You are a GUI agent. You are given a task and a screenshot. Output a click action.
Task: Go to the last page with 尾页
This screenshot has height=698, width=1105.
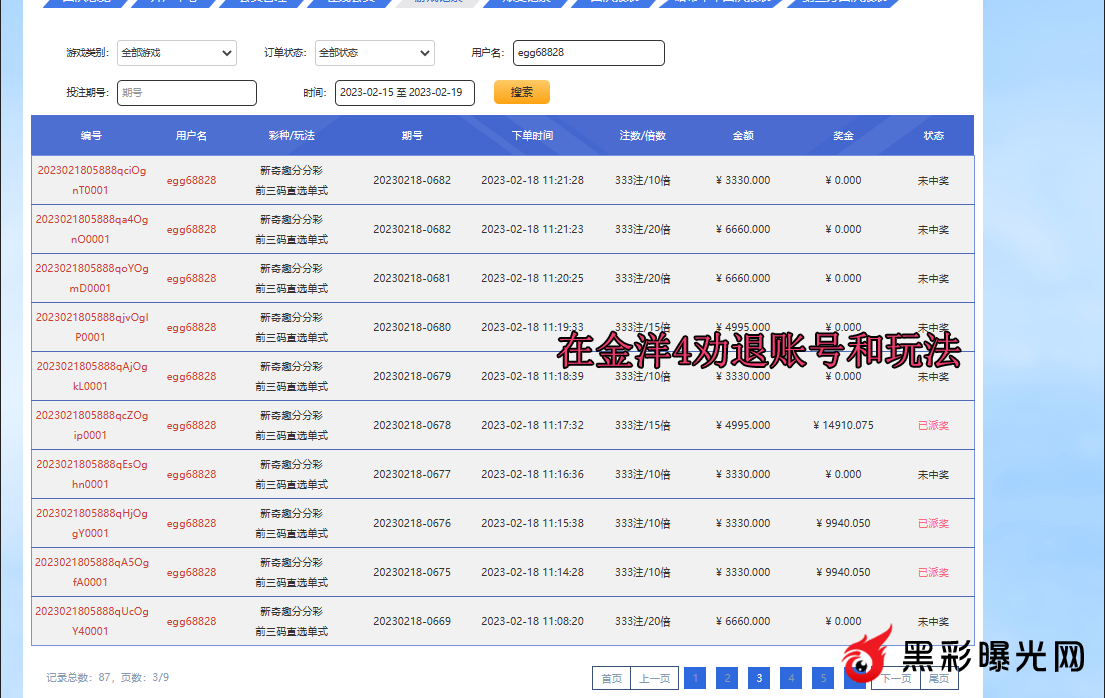(938, 679)
